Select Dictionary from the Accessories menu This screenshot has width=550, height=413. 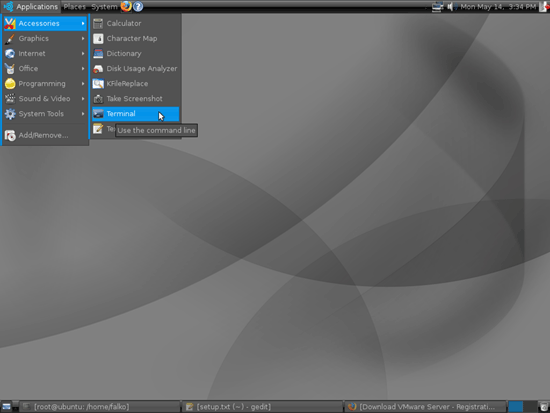(135, 54)
